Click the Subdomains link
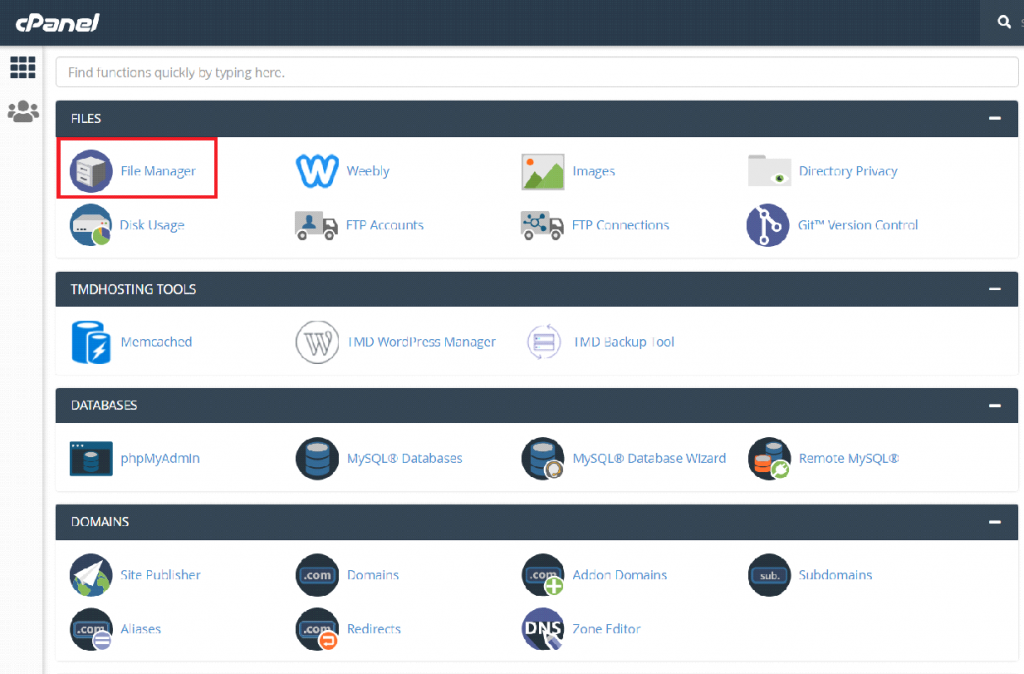The width and height of the screenshot is (1024, 674). pos(835,575)
